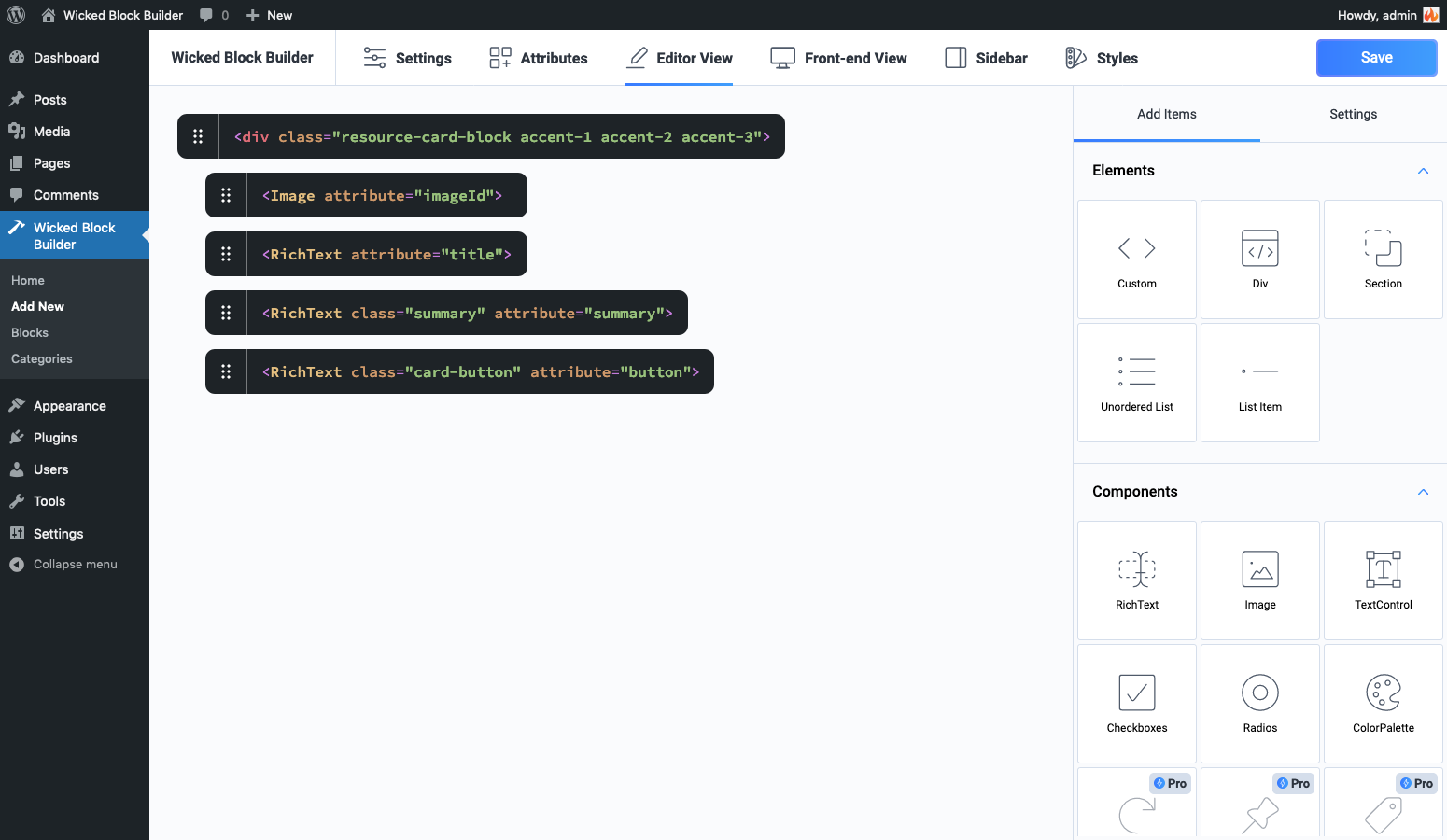This screenshot has width=1447, height=840.
Task: Add a Radios component
Action: click(1260, 704)
